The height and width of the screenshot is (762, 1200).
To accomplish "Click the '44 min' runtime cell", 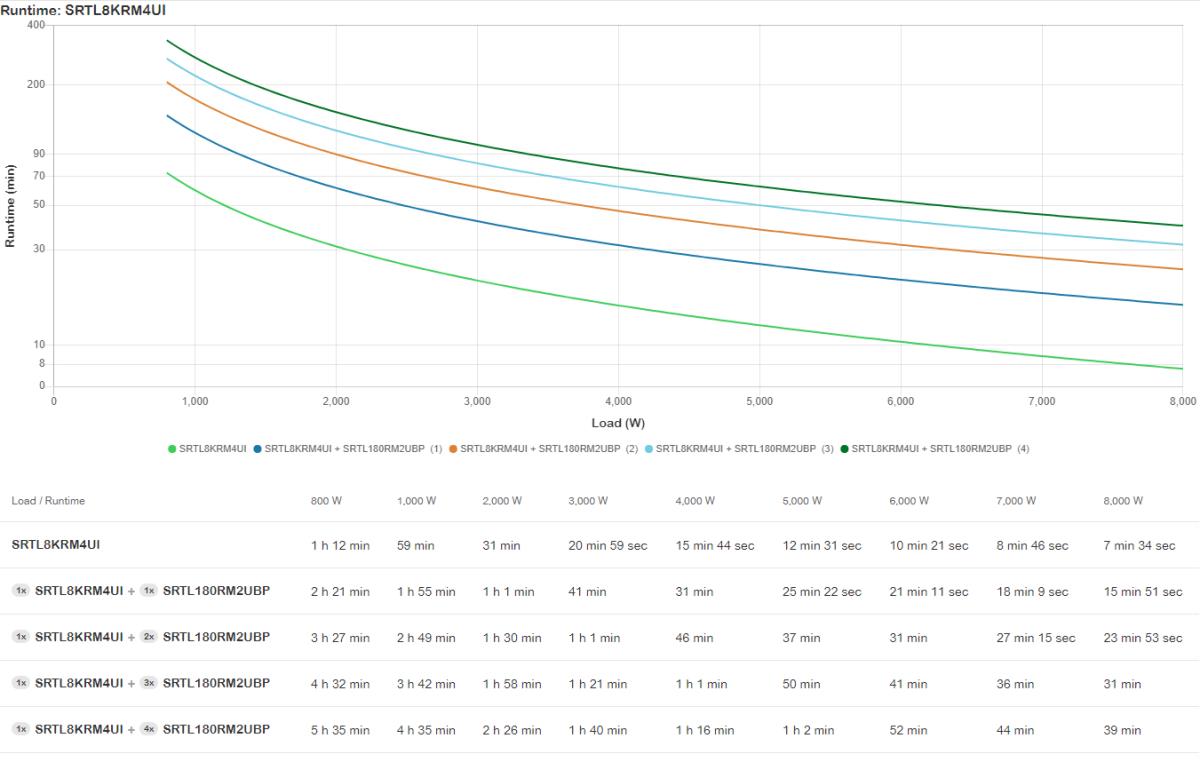I will [x=1015, y=730].
